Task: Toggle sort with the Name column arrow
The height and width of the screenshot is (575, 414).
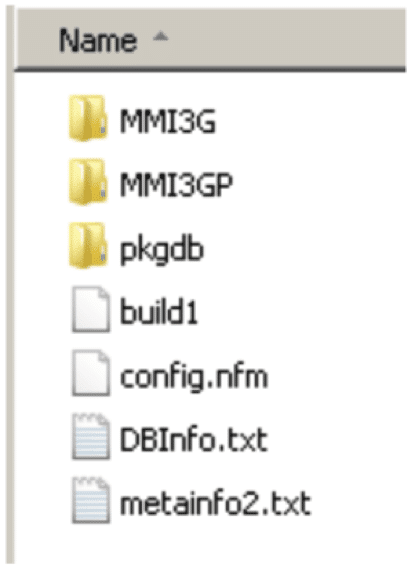Action: 160,37
